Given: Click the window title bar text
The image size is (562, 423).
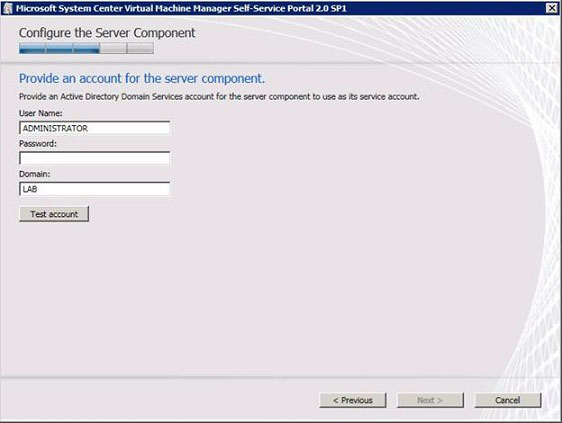Looking at the screenshot, I should (181, 8).
